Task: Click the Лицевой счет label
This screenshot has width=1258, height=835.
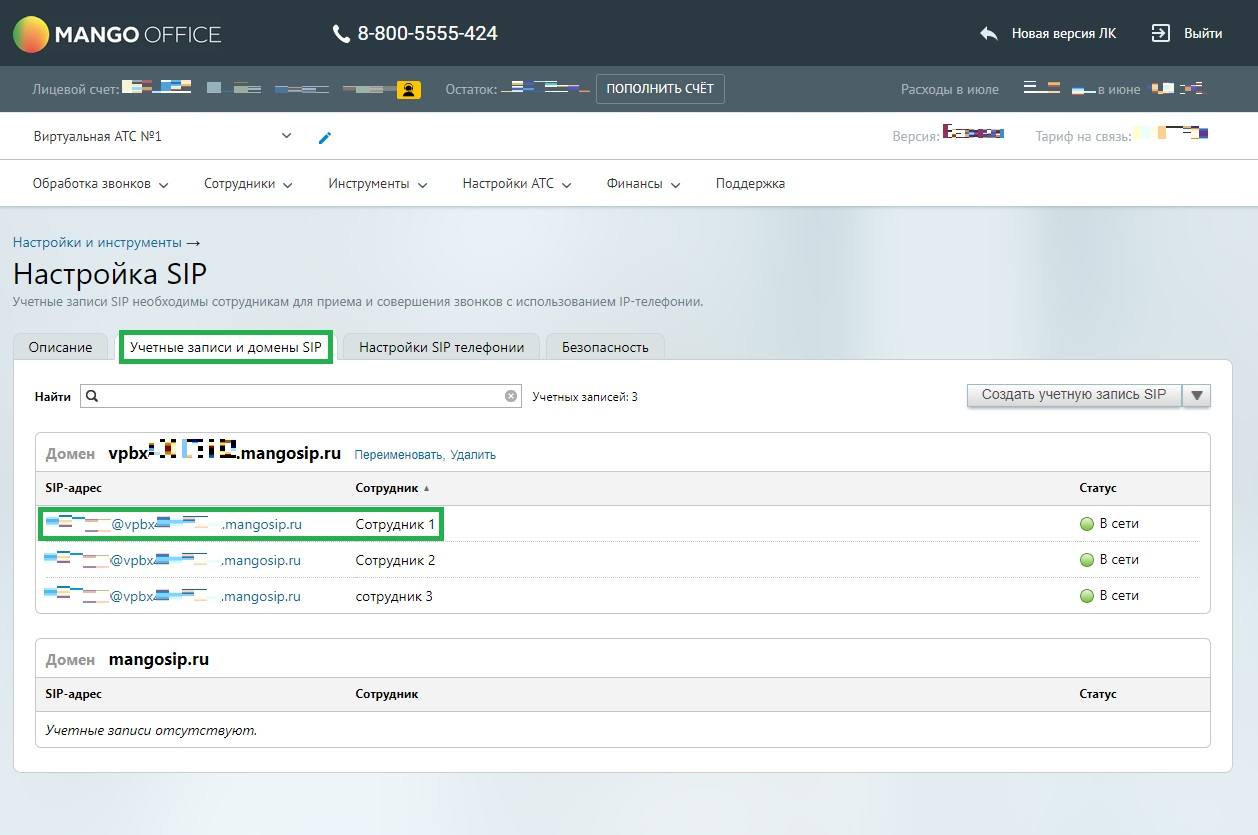Action: (x=76, y=90)
